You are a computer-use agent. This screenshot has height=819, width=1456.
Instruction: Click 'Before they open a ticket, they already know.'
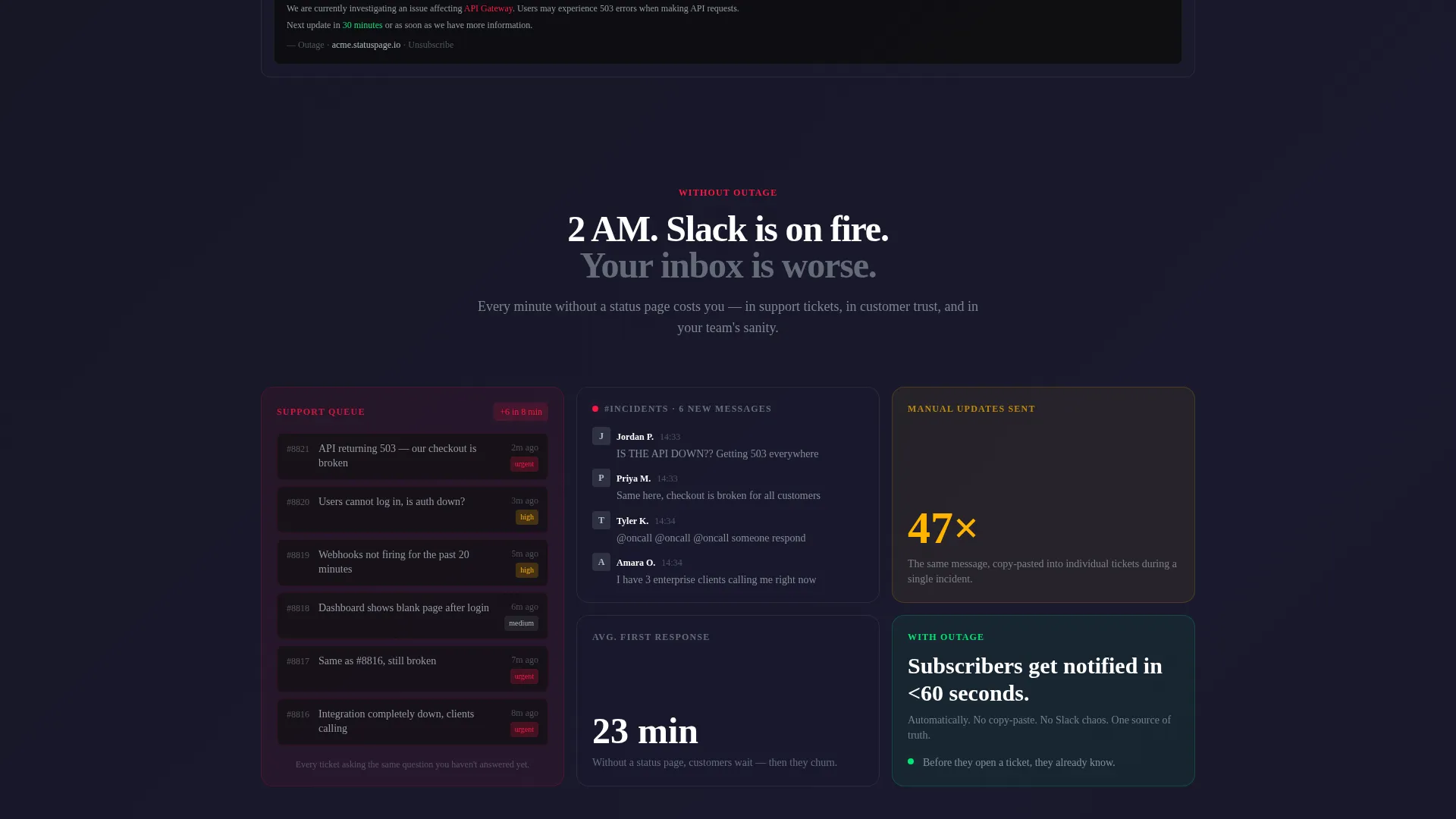(x=1018, y=762)
